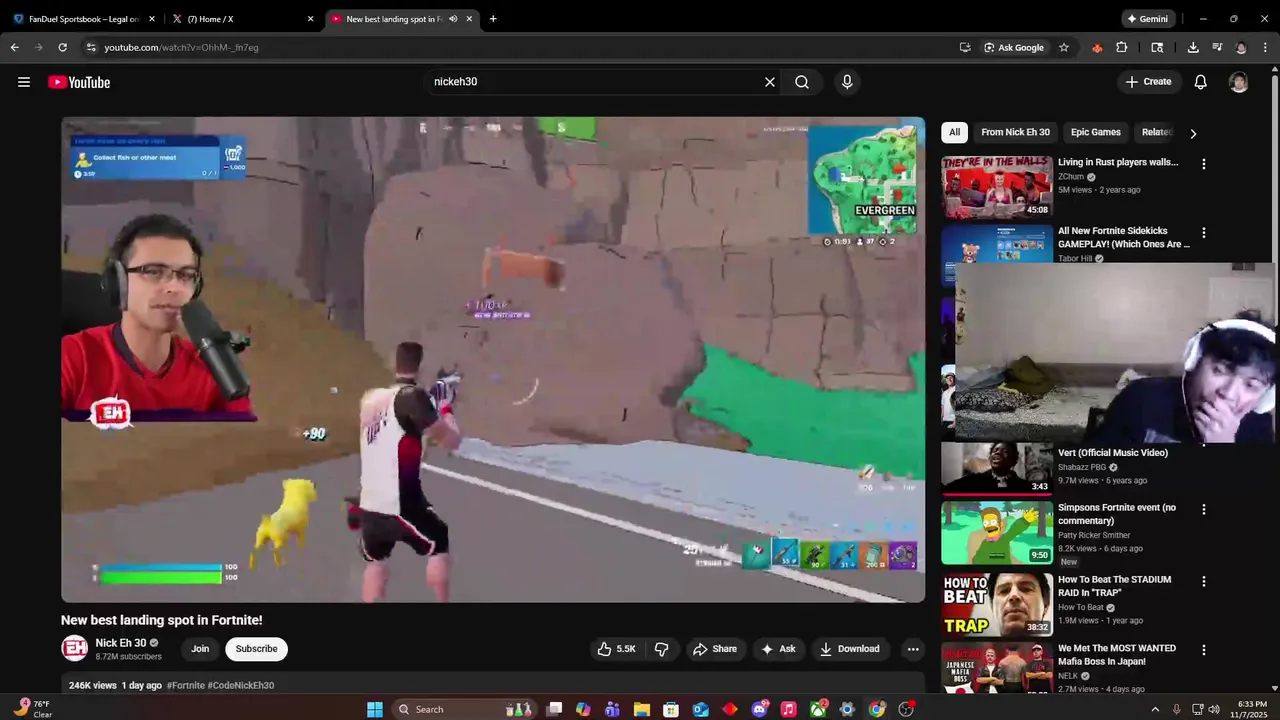
Task: Open the YouTube account avatar menu
Action: pyautogui.click(x=1239, y=82)
